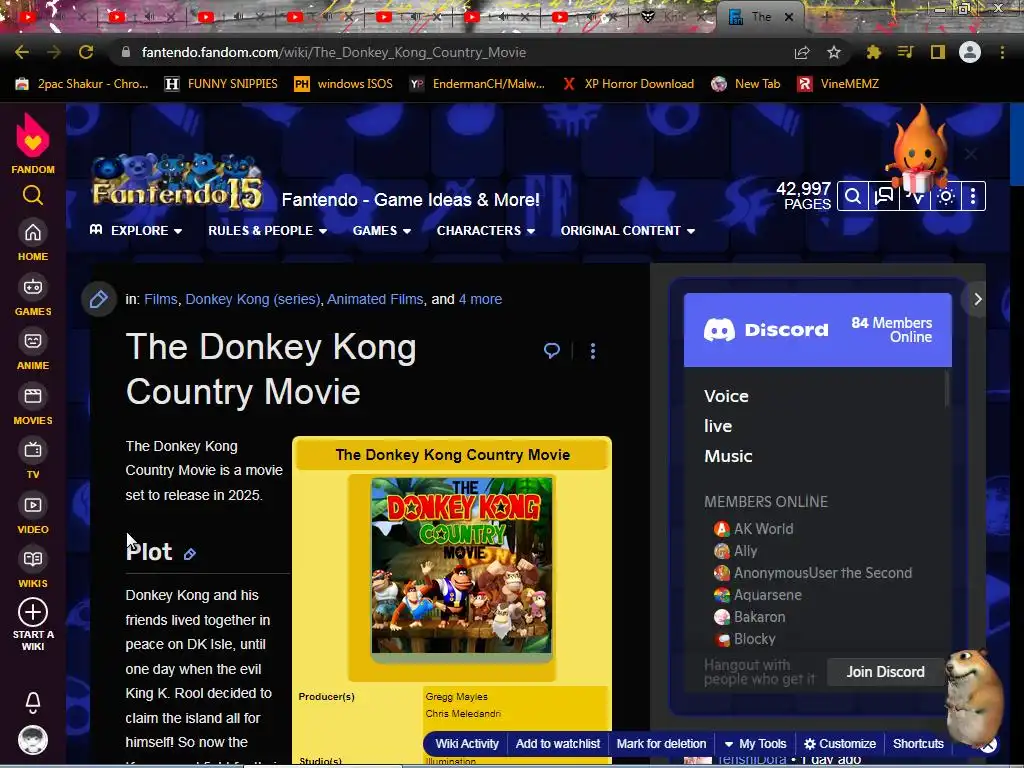
Task: Click browser back arrow
Action: pos(22,52)
